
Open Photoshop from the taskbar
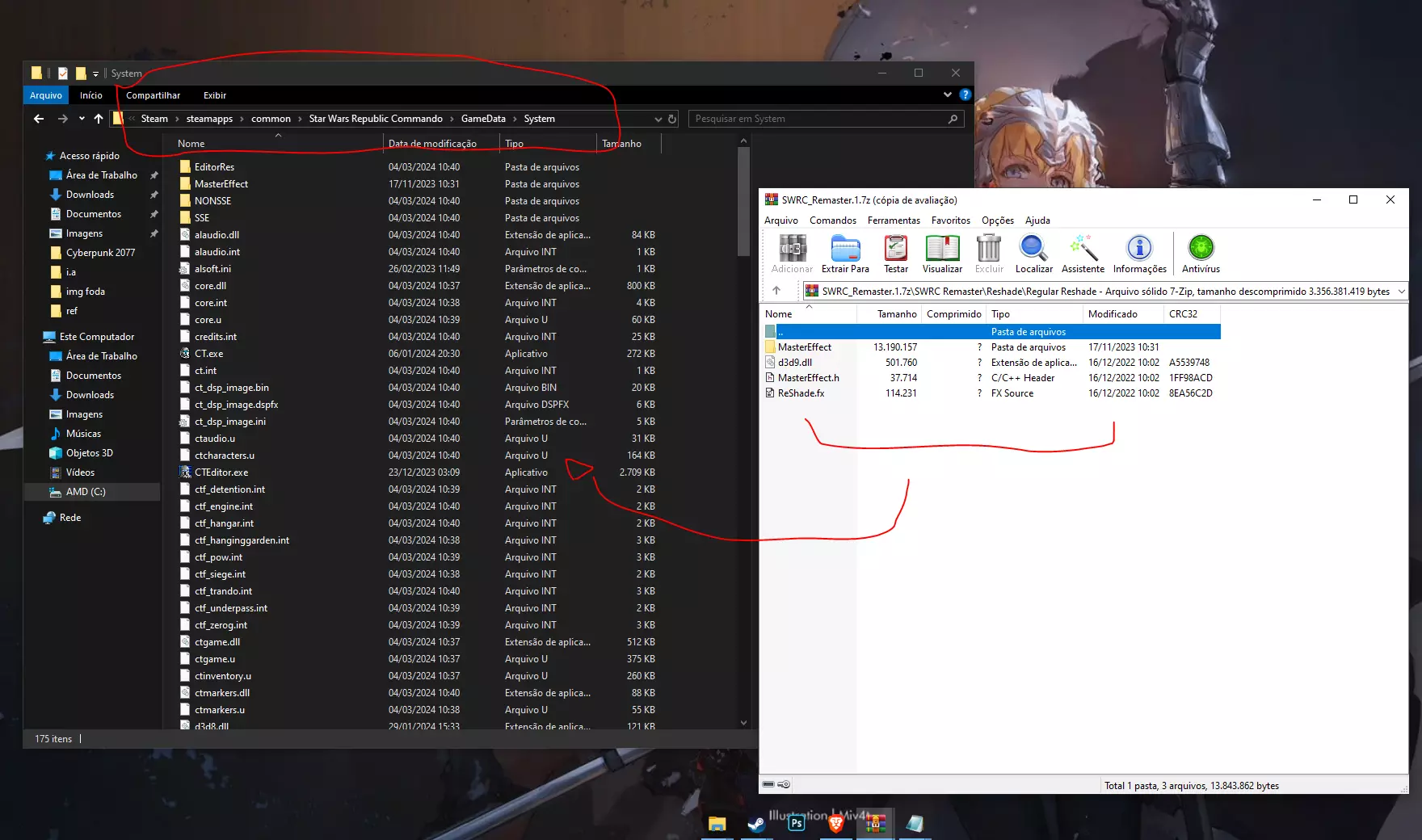pyautogui.click(x=797, y=823)
